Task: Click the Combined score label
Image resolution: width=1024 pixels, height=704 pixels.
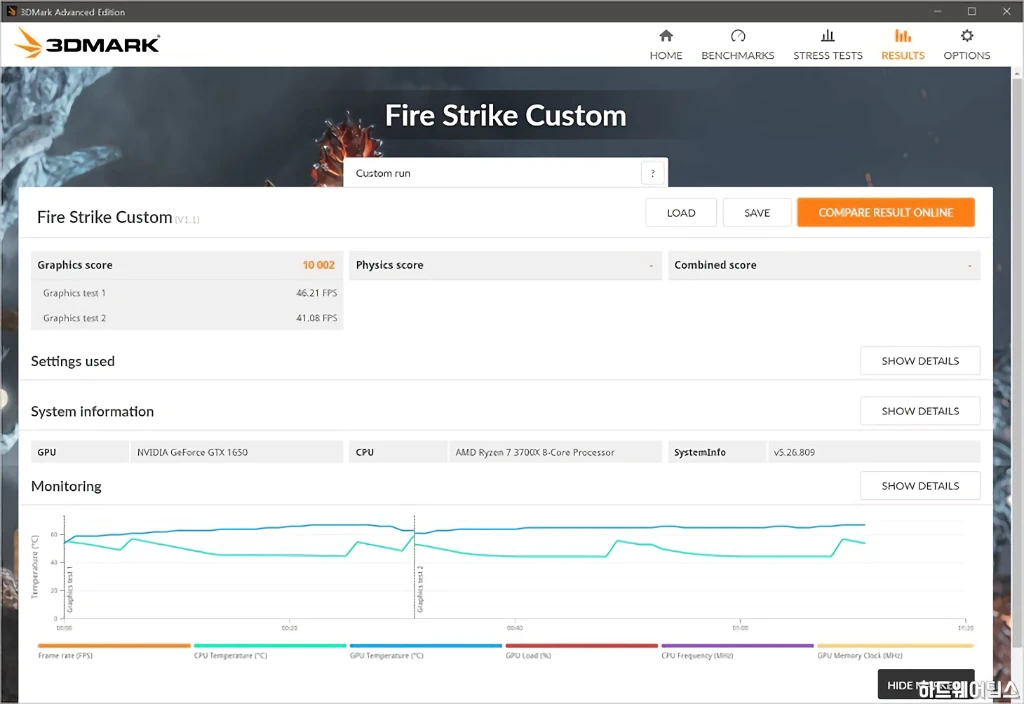Action: tap(715, 265)
